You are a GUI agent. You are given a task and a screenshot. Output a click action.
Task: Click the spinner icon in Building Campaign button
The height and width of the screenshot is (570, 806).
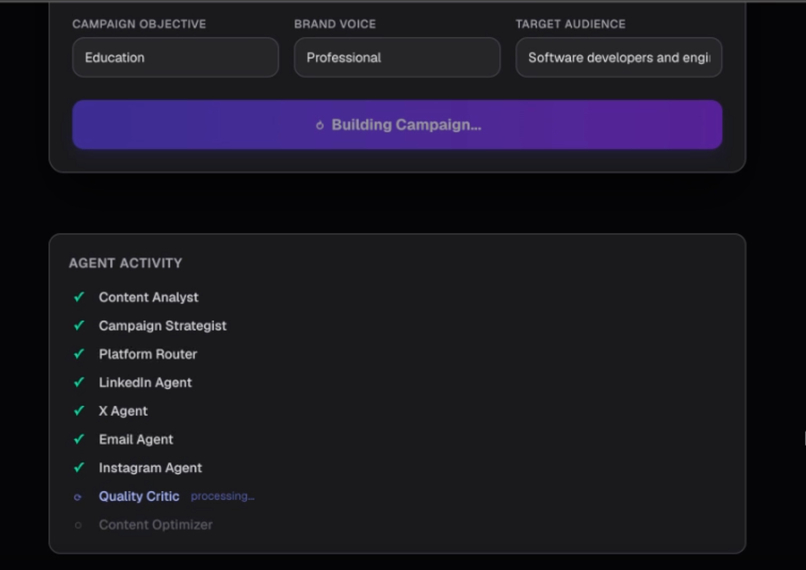click(320, 125)
